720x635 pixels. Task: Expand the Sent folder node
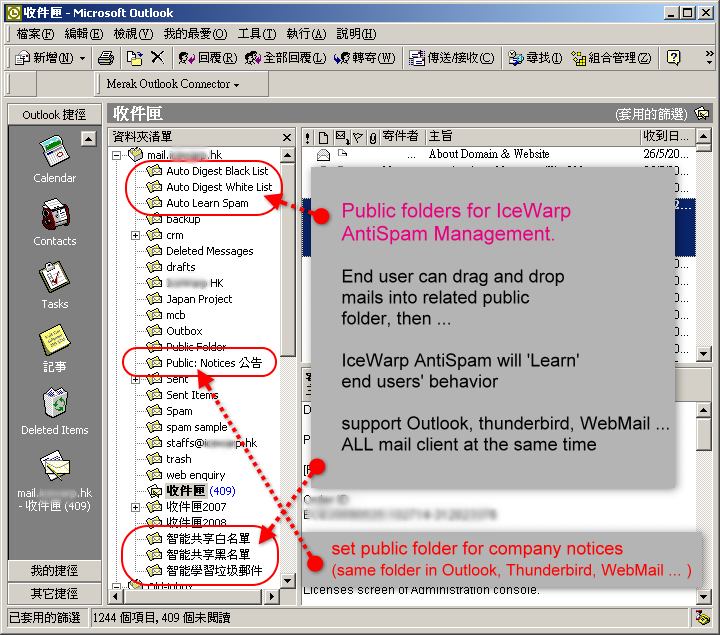click(x=135, y=380)
